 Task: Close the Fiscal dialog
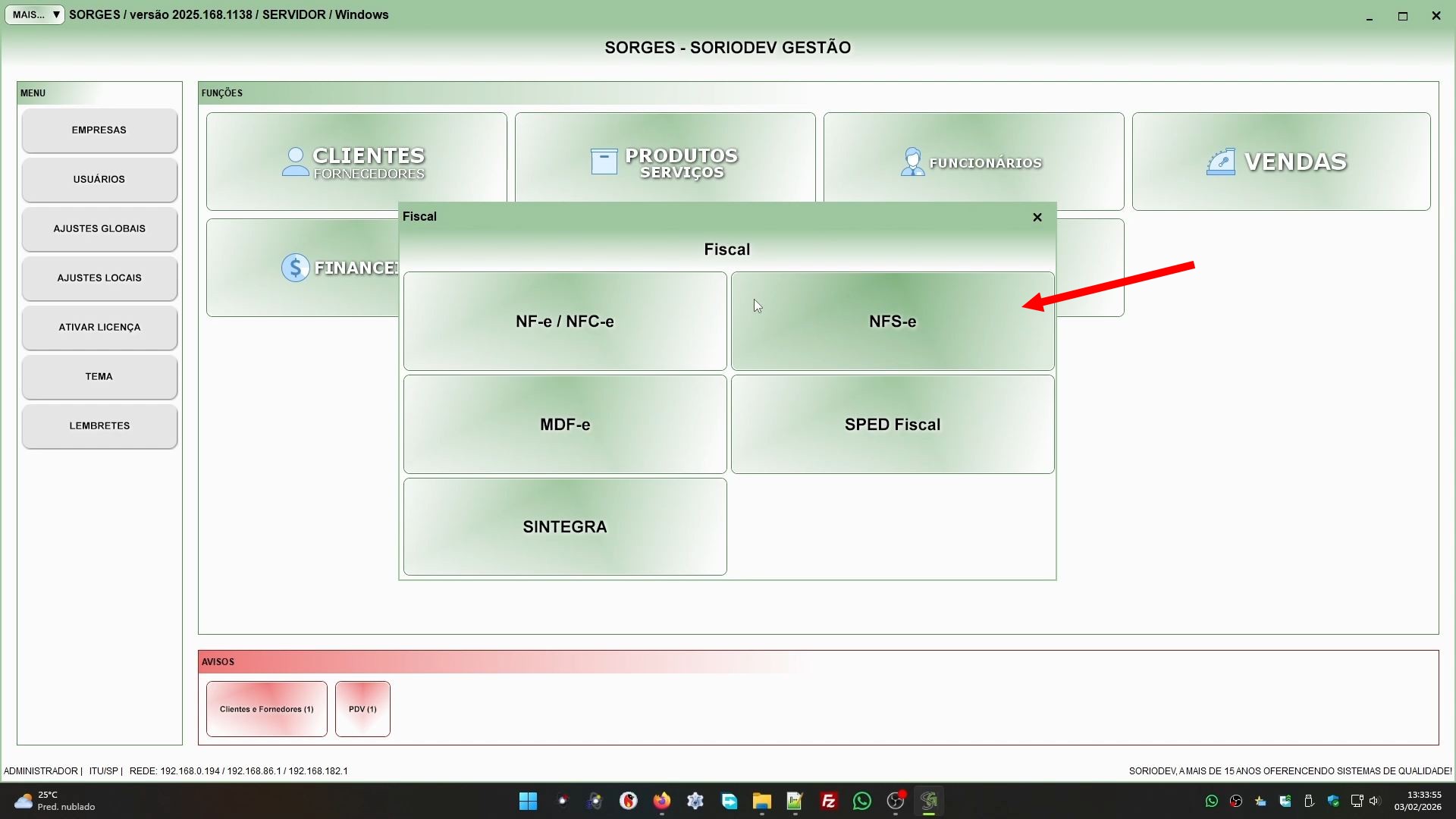point(1037,218)
